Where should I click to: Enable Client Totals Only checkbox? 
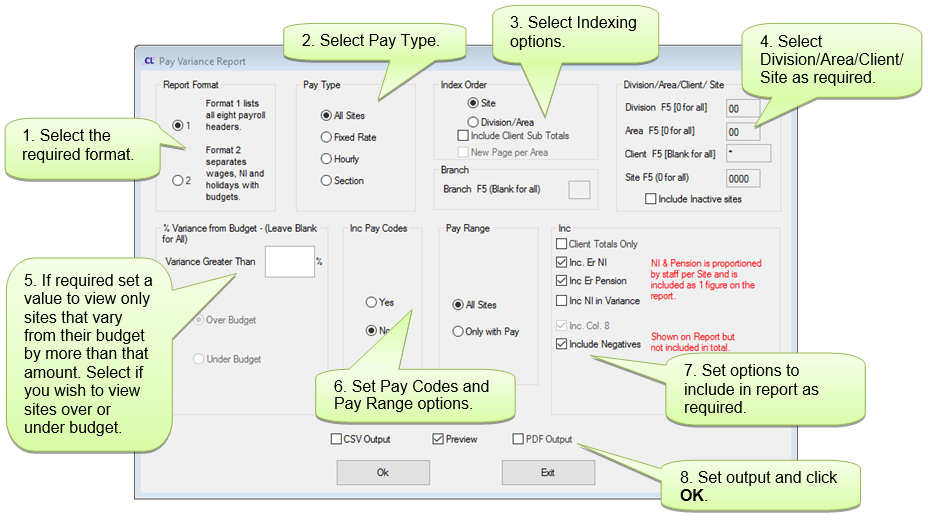pyautogui.click(x=561, y=243)
